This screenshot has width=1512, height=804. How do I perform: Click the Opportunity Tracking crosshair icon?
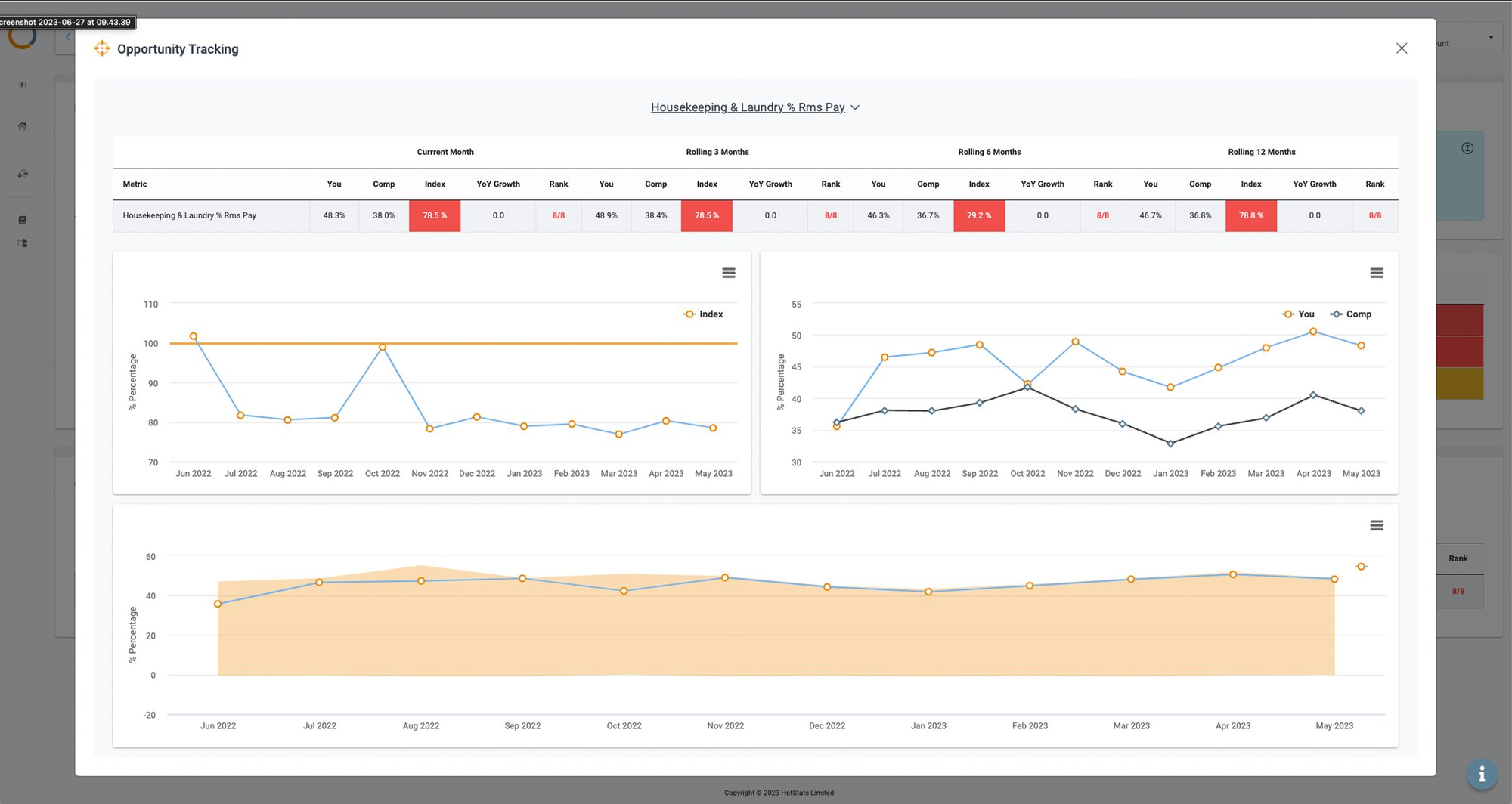pos(102,49)
